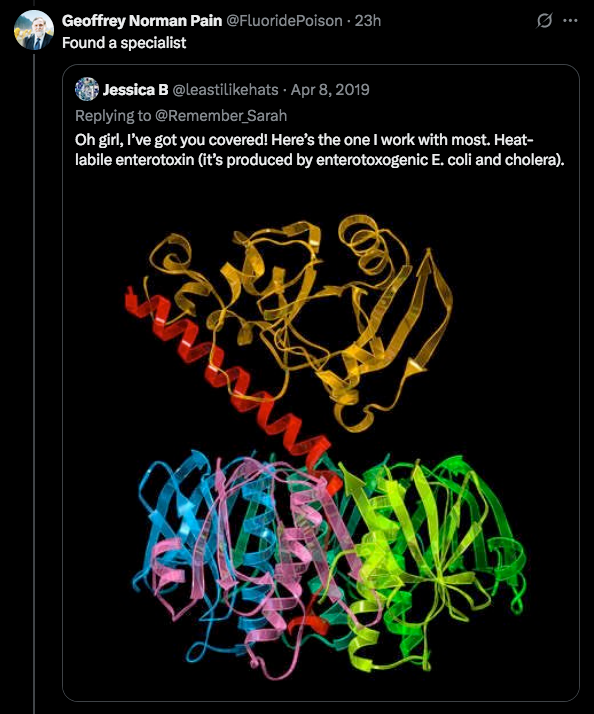Image resolution: width=594 pixels, height=714 pixels.
Task: Open the @Remember_Sarah mention
Action: tap(221, 116)
